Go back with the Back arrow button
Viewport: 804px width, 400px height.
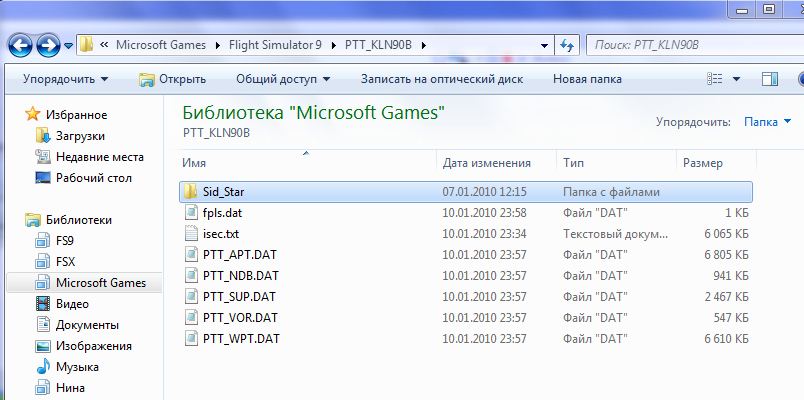tap(21, 46)
